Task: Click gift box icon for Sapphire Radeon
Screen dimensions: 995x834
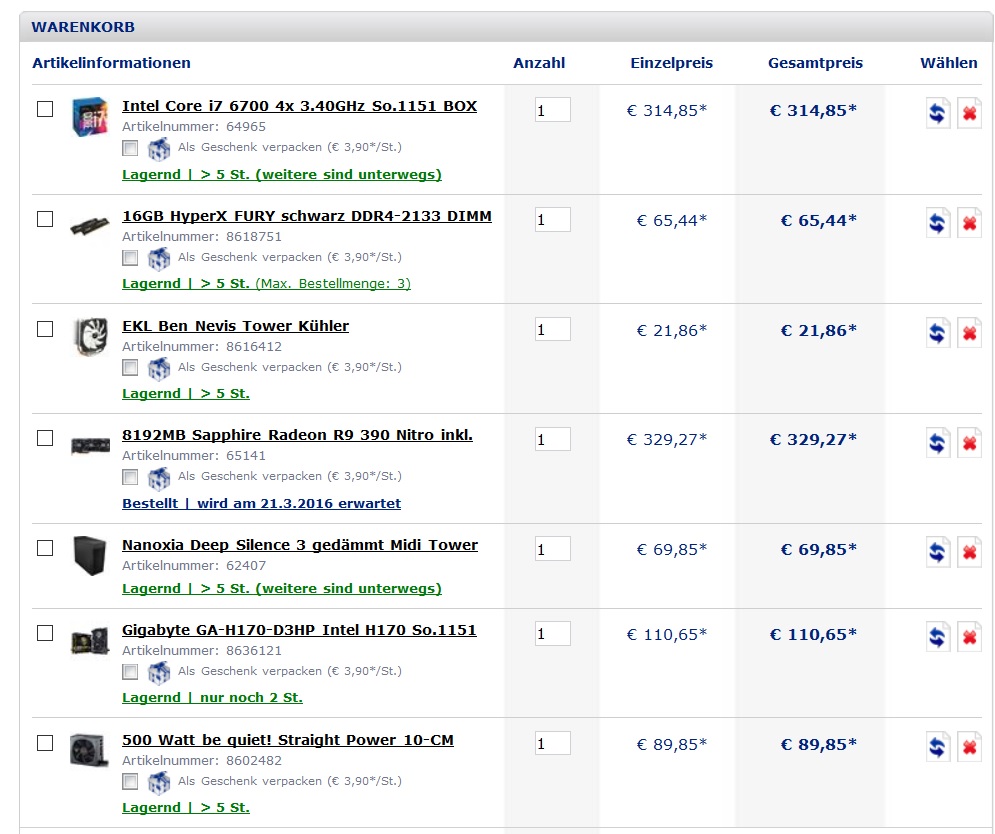Action: (159, 478)
